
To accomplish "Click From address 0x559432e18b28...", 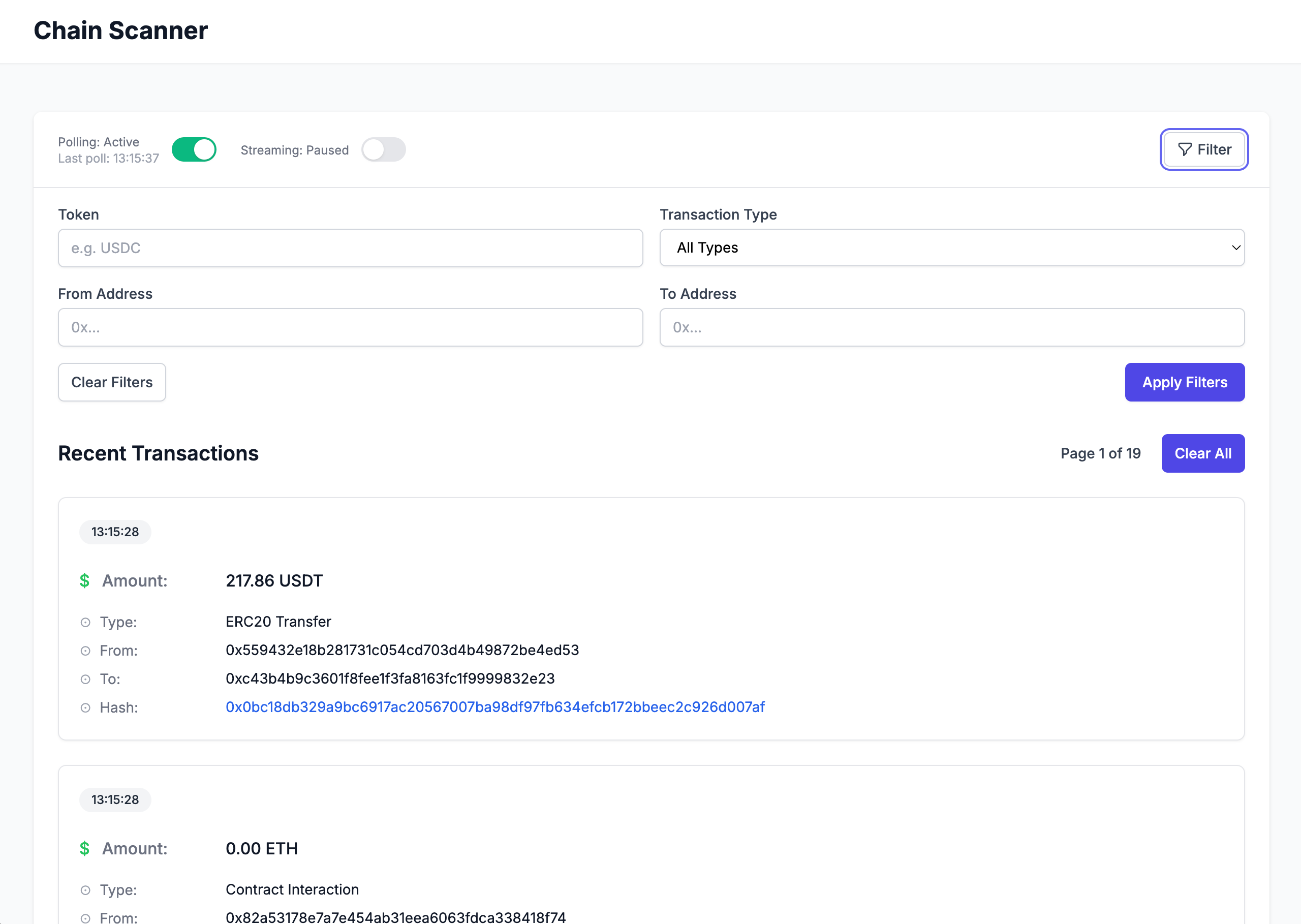I will (x=402, y=651).
